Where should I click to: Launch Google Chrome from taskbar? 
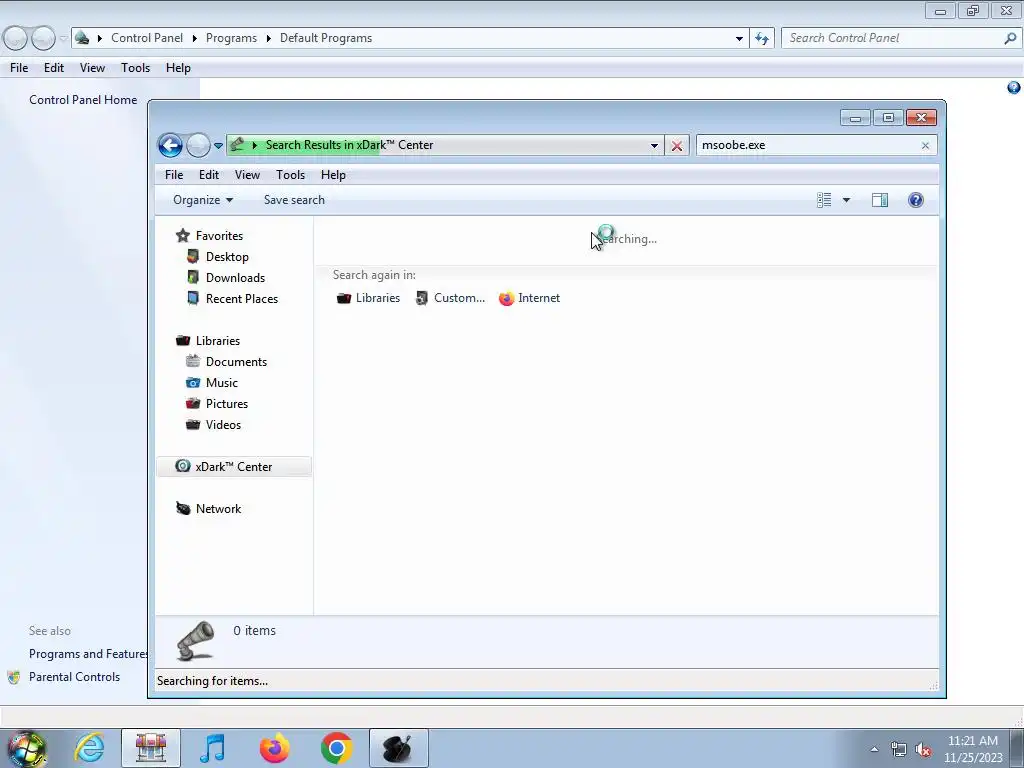point(336,748)
